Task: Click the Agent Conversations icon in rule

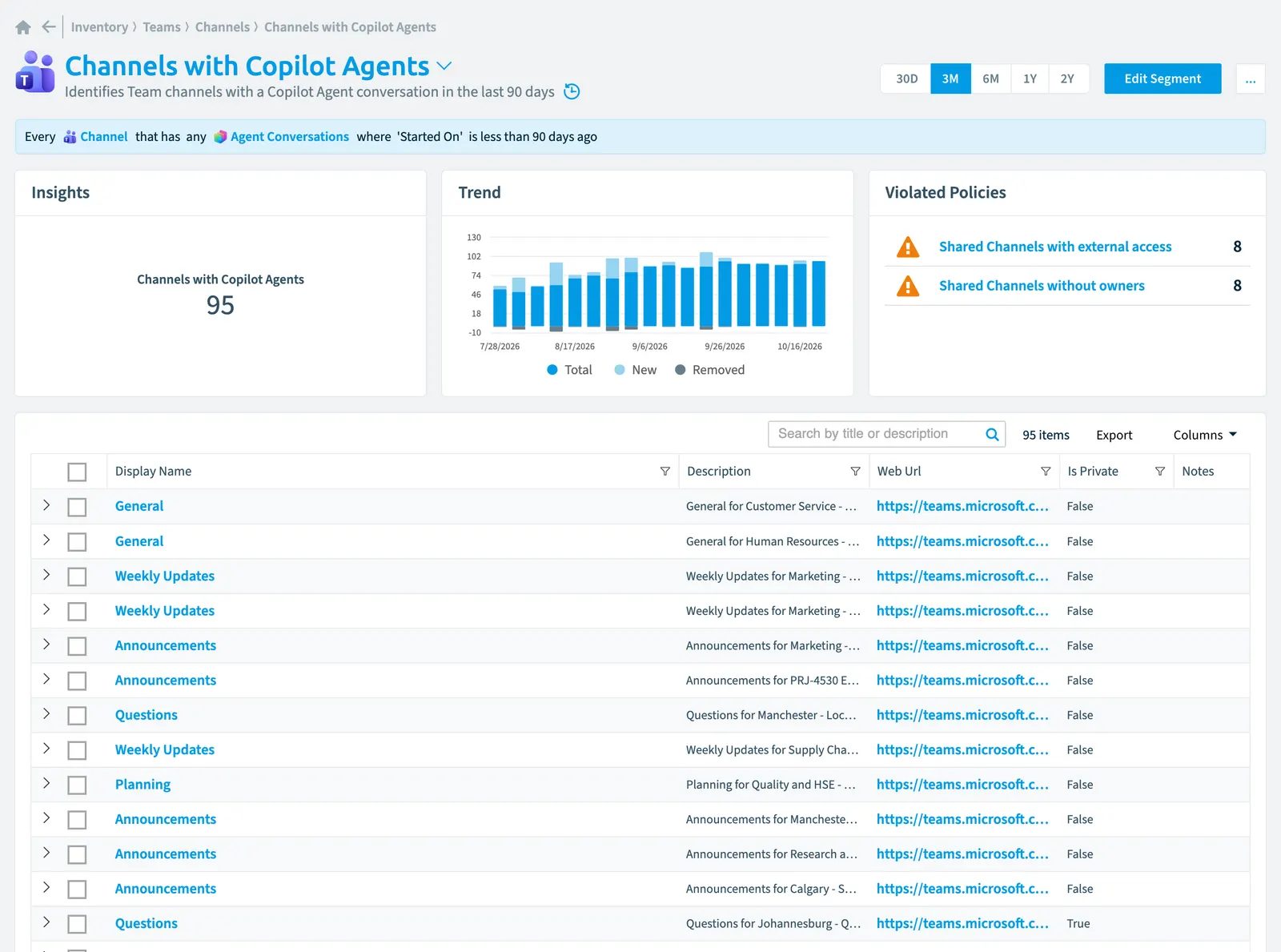Action: [220, 137]
